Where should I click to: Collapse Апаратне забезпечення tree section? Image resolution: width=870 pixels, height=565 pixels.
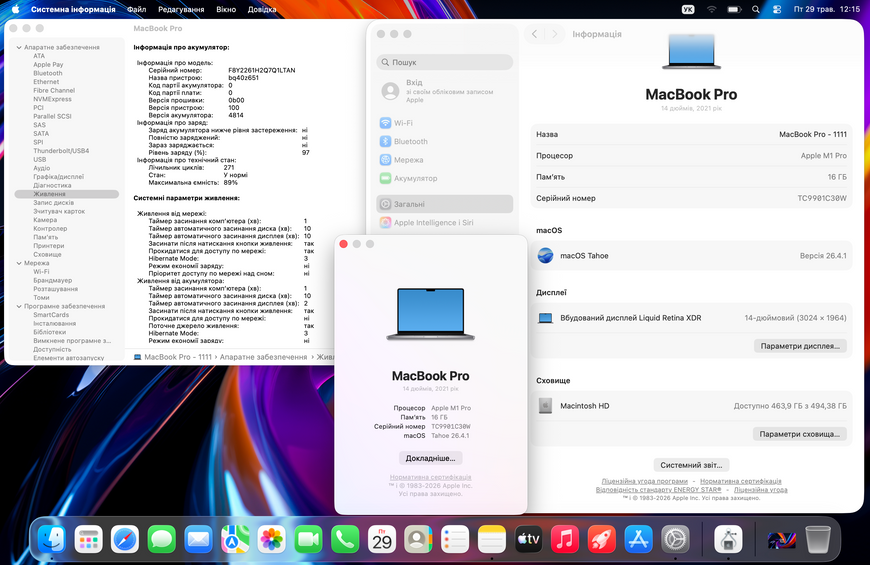coord(19,48)
